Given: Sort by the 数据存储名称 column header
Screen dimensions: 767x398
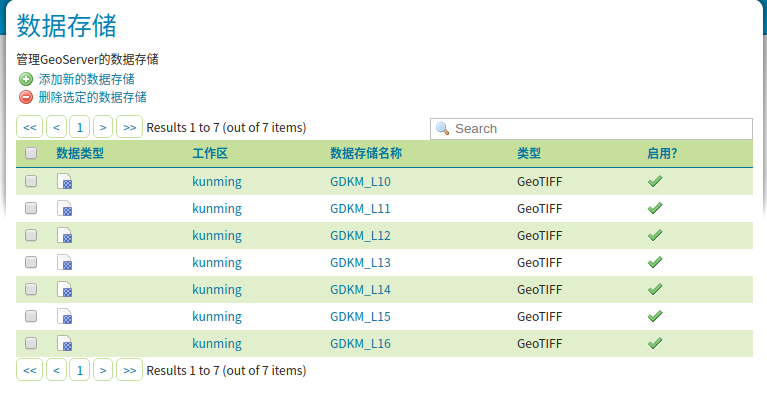Looking at the screenshot, I should point(366,154).
